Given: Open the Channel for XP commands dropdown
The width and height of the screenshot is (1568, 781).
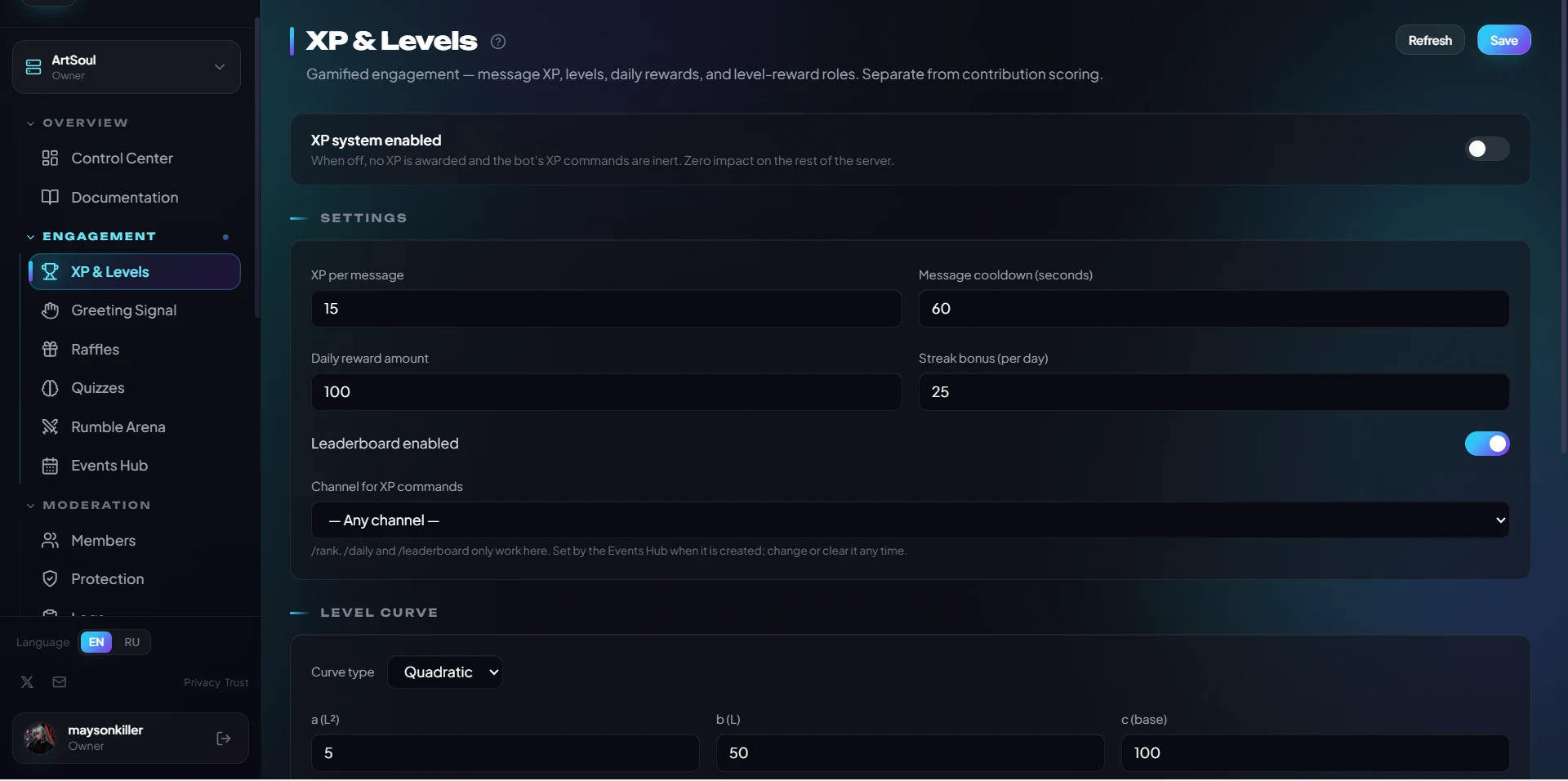Looking at the screenshot, I should point(910,520).
